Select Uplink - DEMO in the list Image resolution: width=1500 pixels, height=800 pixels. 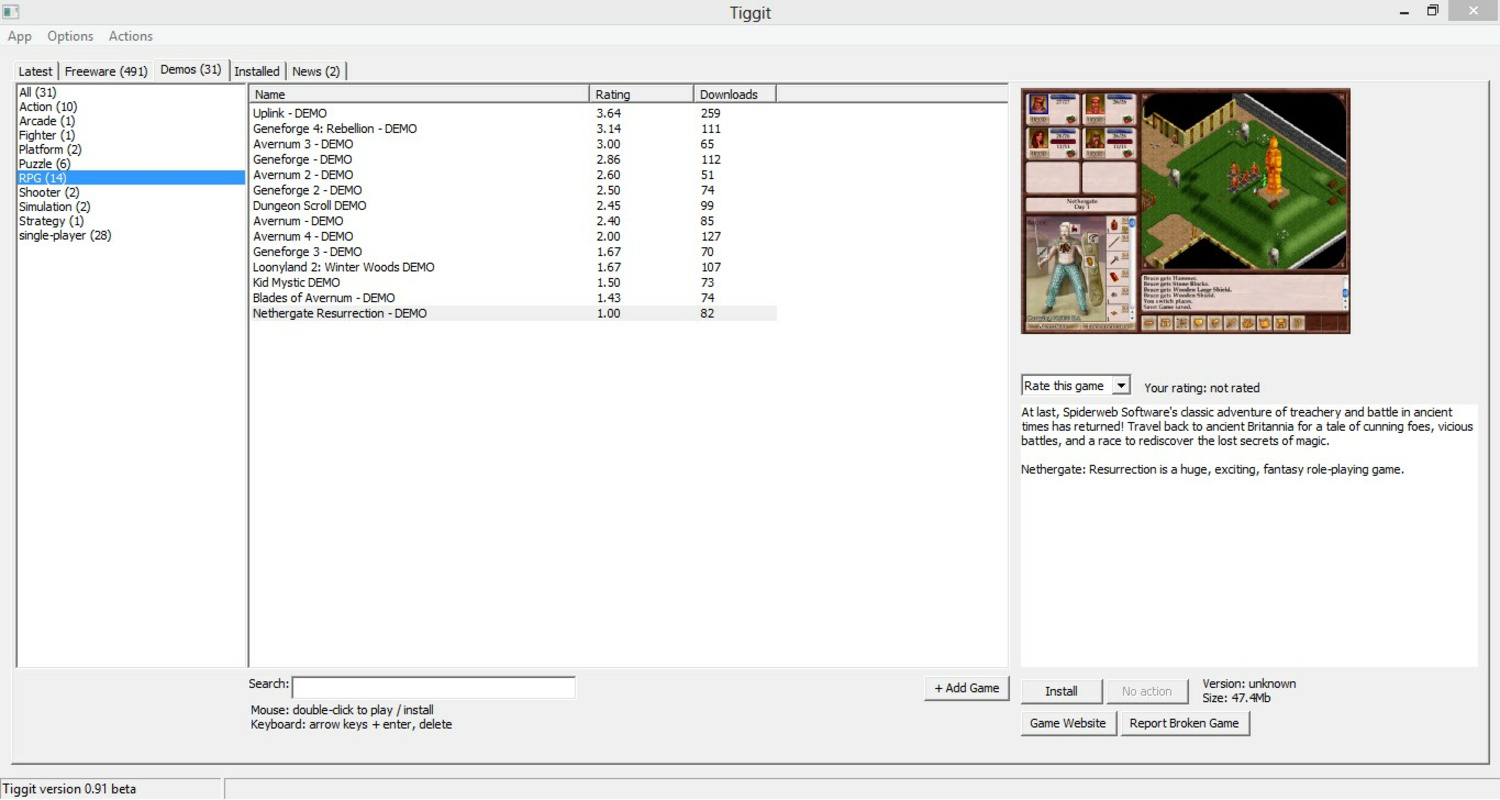(x=513, y=113)
